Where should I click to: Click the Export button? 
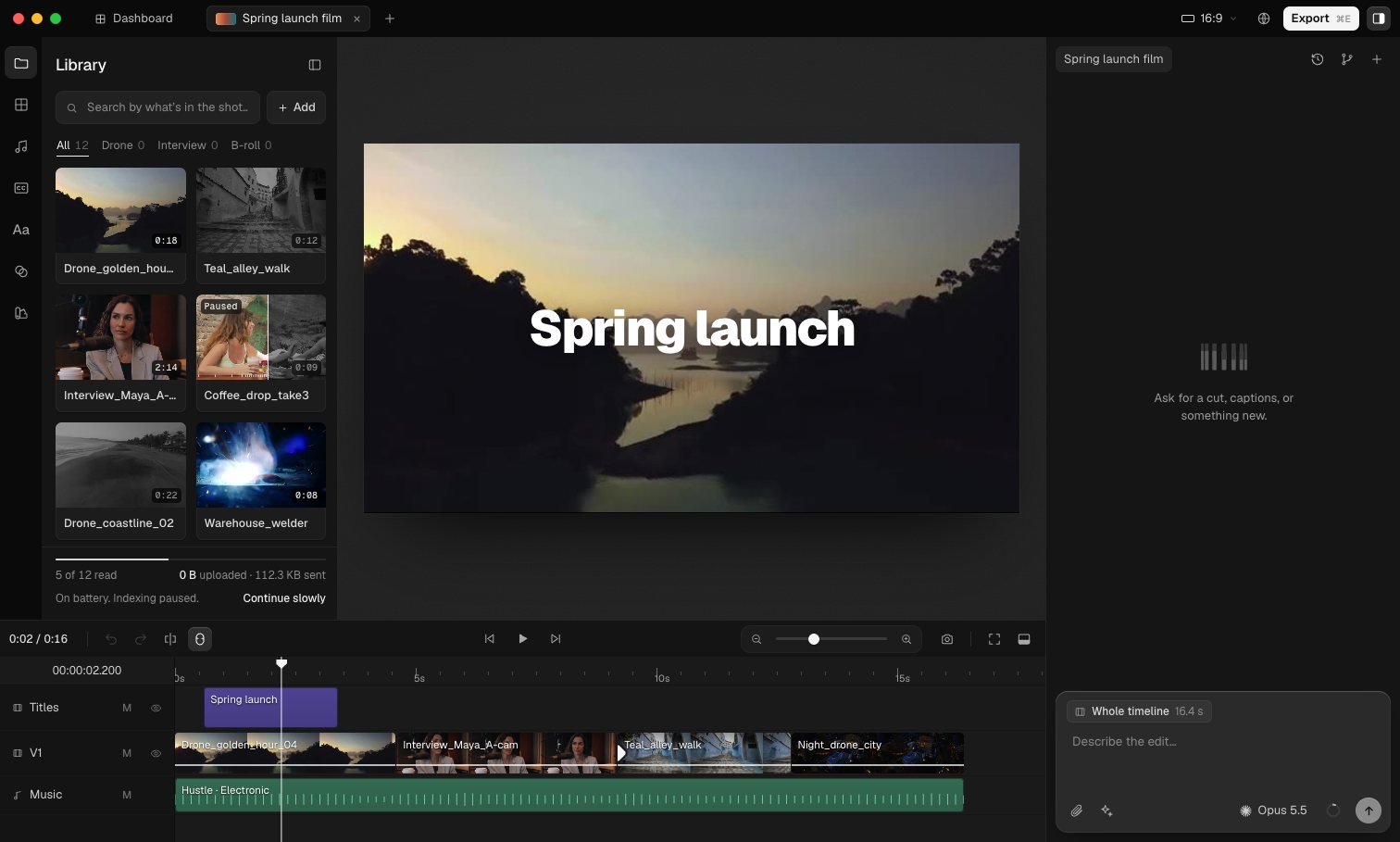1321,19
